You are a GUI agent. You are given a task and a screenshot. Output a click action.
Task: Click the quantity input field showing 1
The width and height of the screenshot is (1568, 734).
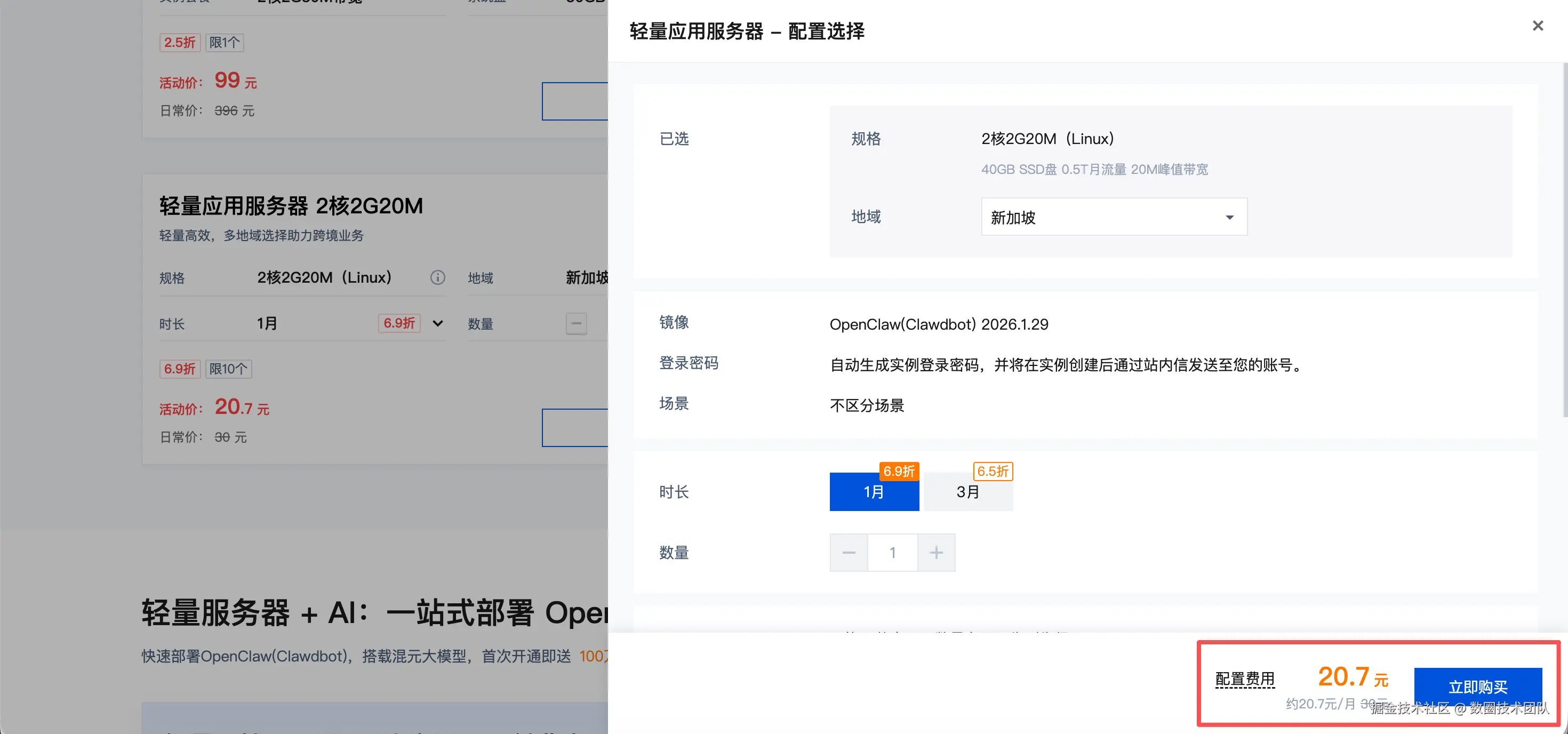pos(892,553)
